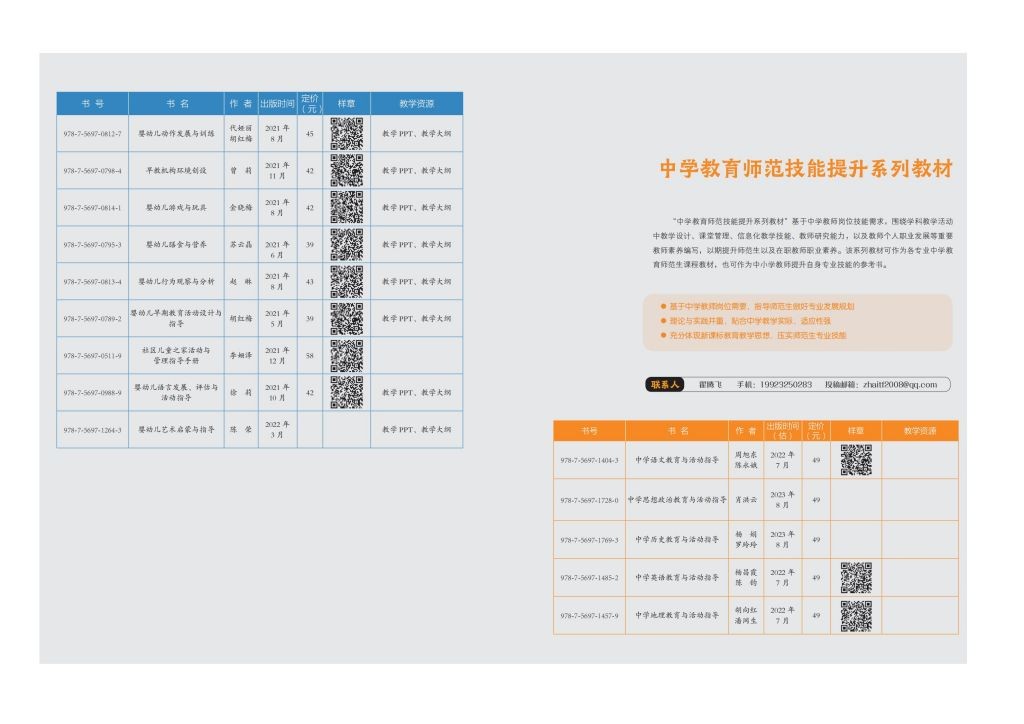
Task: Click the blue 书名 column header
Action: 177,103
